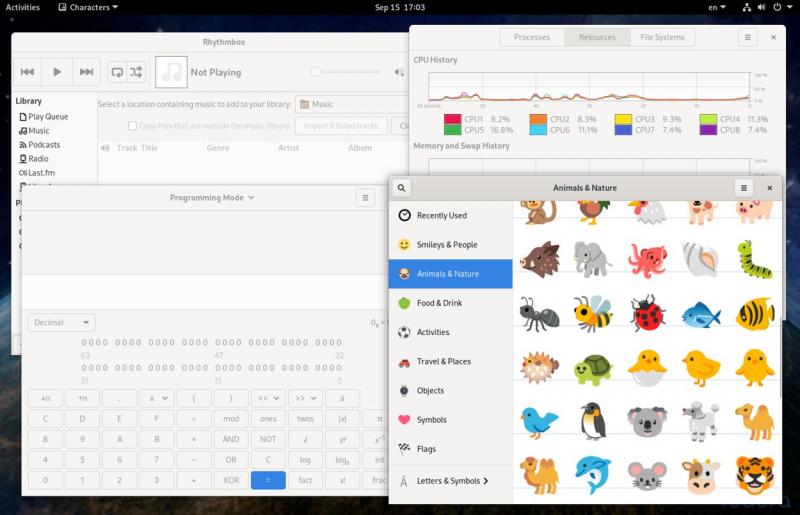Open the search in Characters window
This screenshot has width=800, height=515.
[x=402, y=188]
